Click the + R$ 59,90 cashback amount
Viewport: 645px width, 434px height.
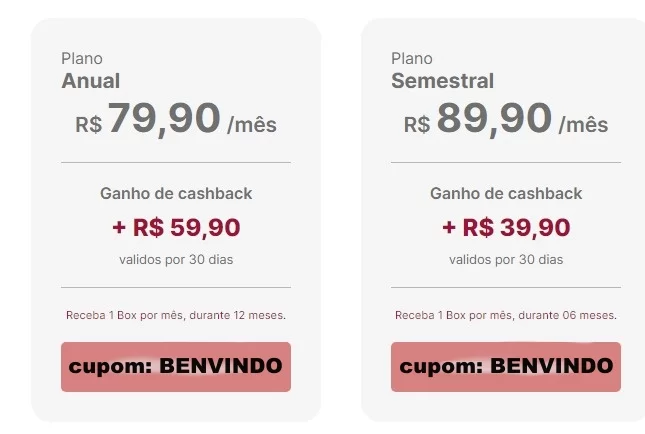tap(176, 227)
